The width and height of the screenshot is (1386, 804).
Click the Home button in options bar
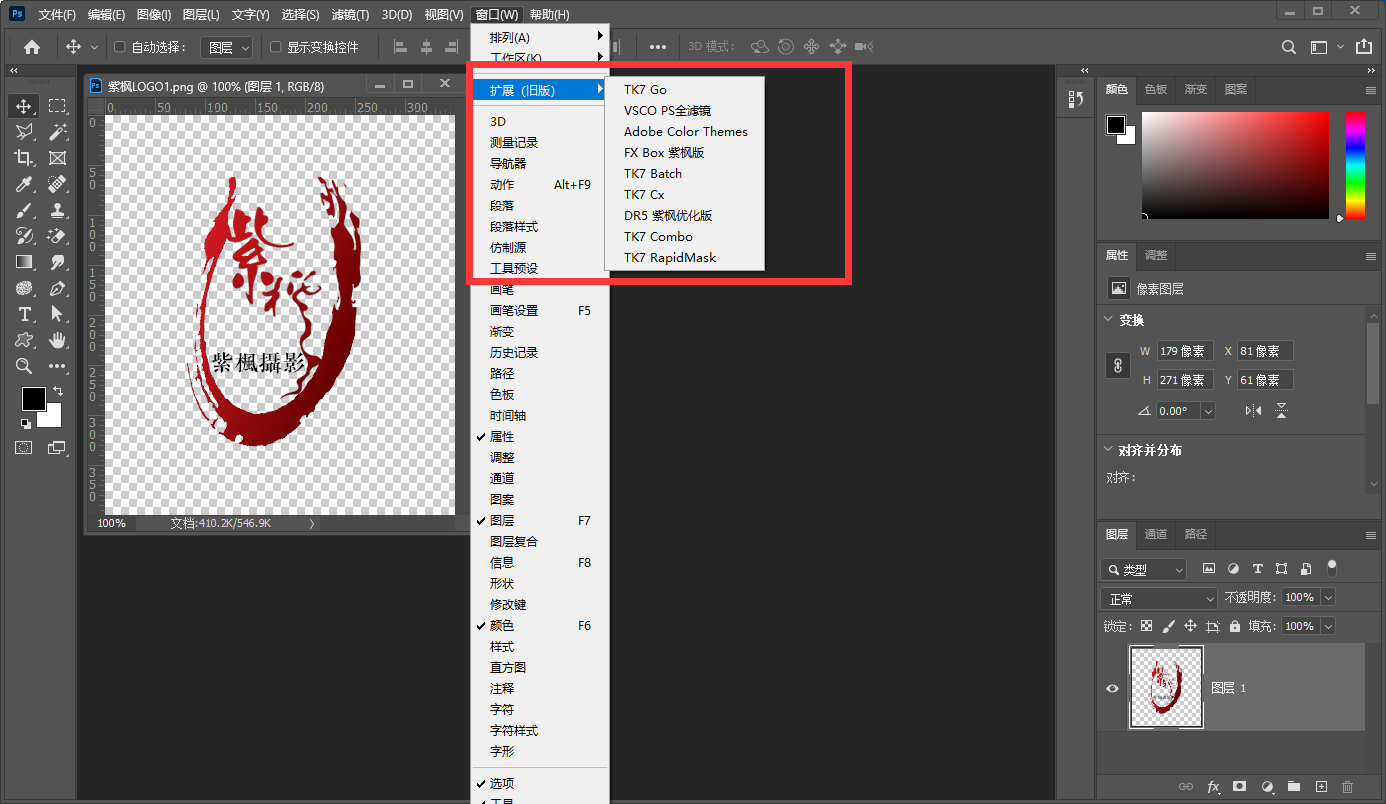coord(32,47)
